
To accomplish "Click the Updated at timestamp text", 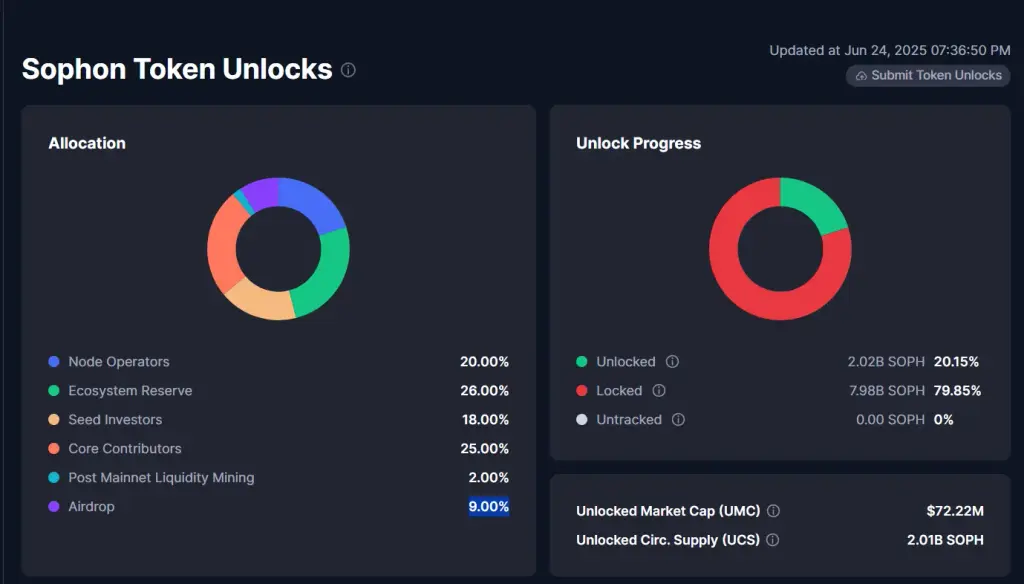I will point(889,50).
